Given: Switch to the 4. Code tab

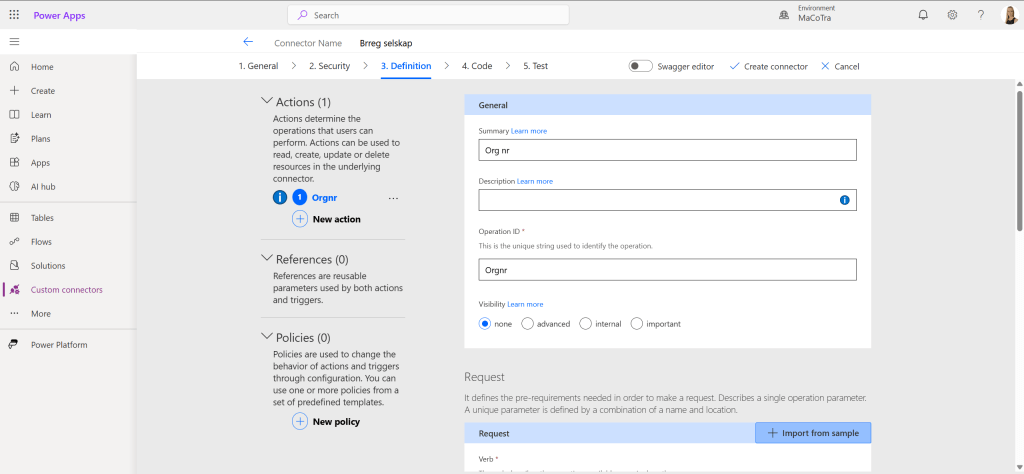Looking at the screenshot, I should [x=476, y=66].
